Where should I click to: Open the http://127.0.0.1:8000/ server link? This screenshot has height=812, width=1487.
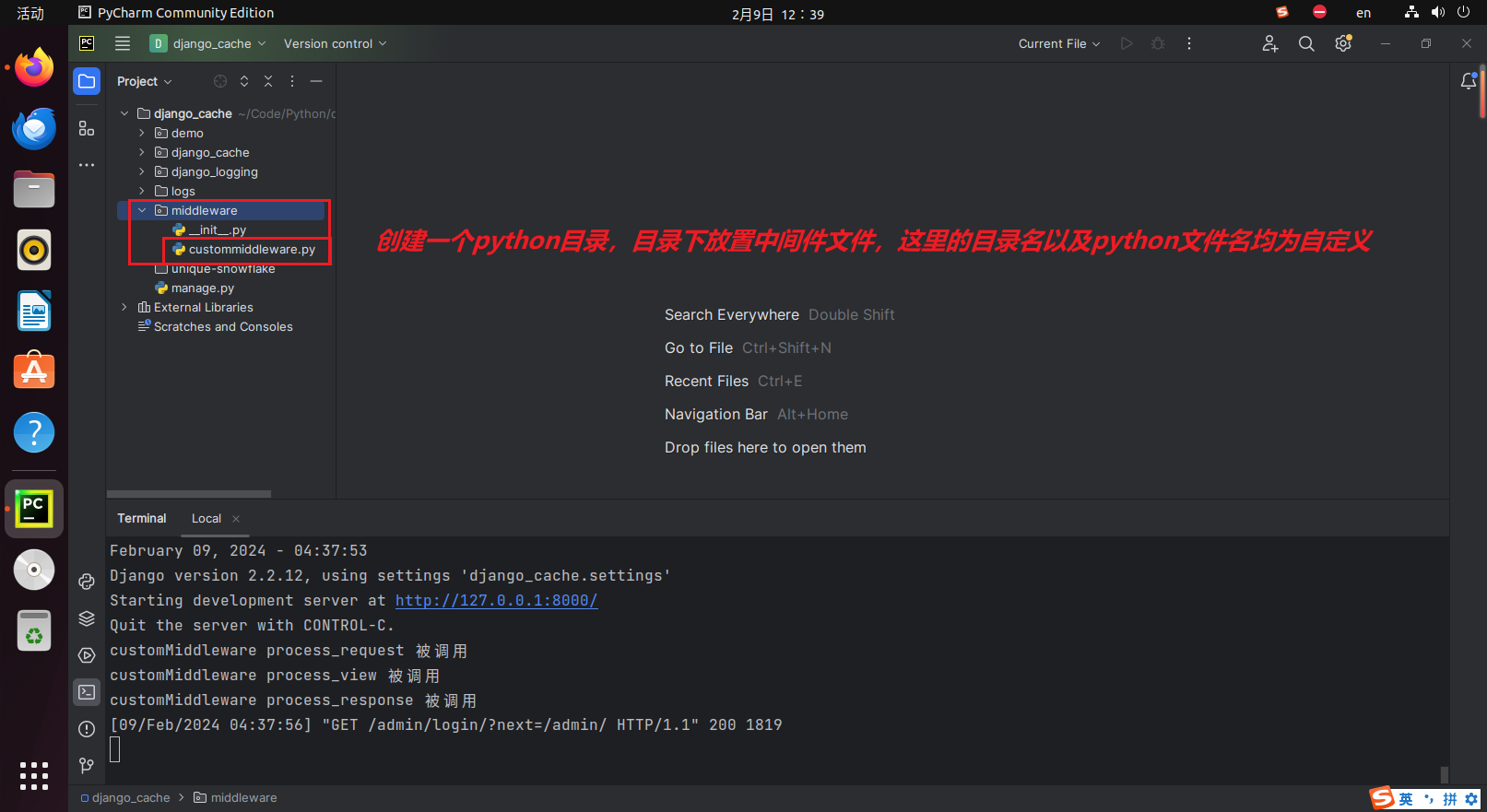click(x=496, y=601)
